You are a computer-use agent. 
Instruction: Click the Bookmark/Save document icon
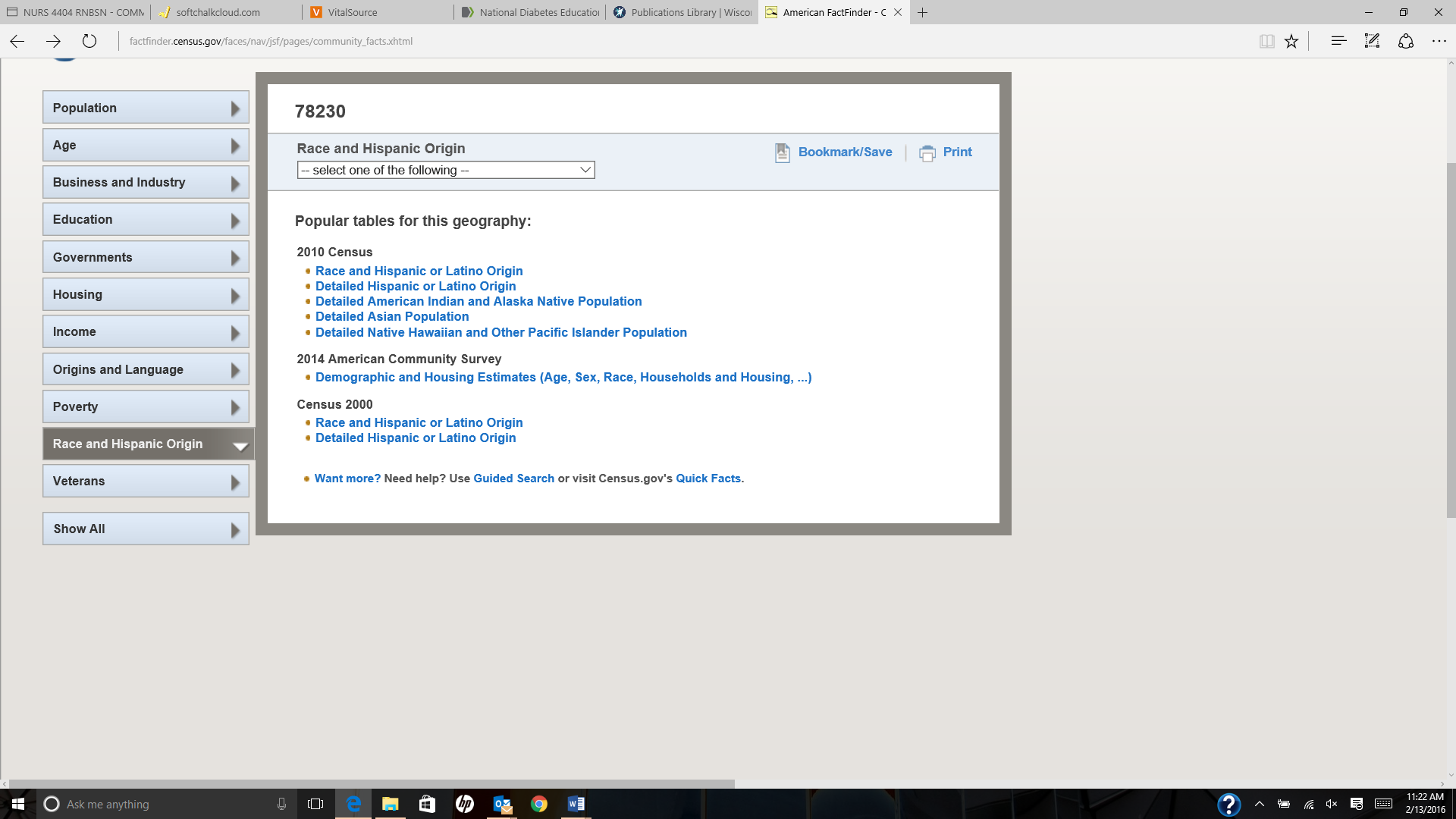click(782, 153)
